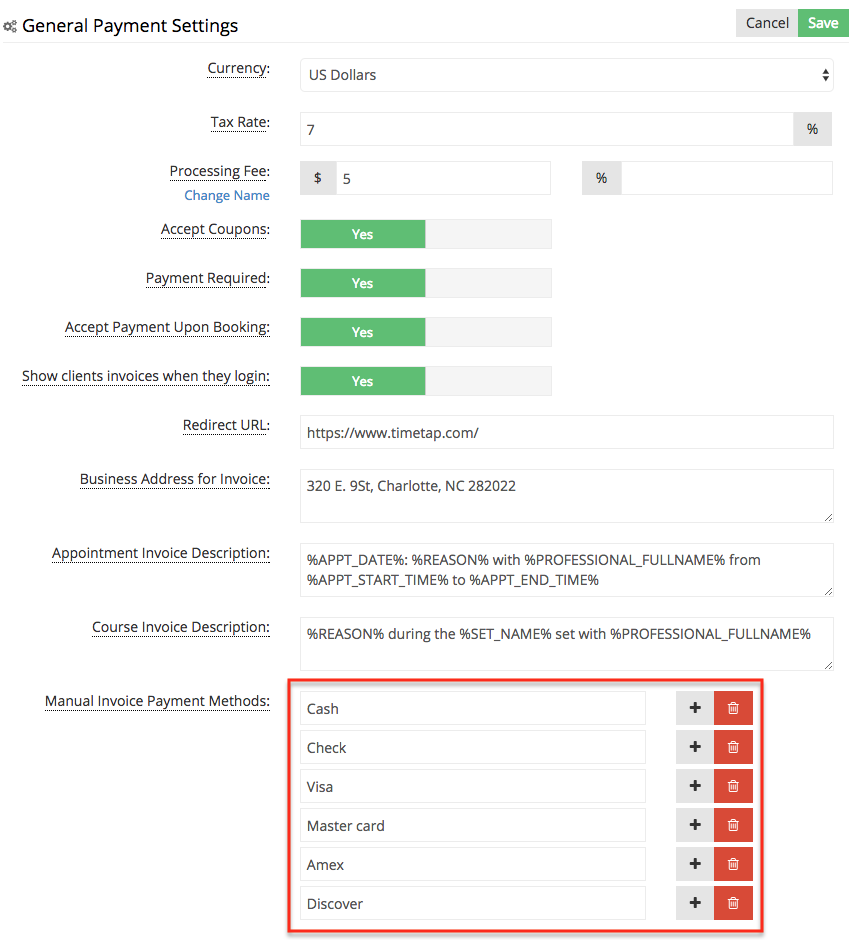Open the Change Name link

[x=226, y=195]
